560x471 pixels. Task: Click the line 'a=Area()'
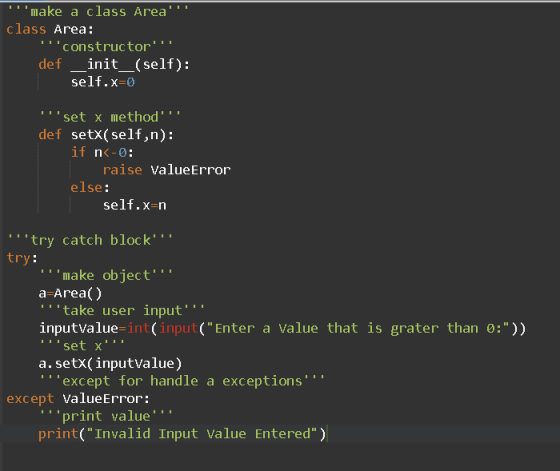pos(70,293)
